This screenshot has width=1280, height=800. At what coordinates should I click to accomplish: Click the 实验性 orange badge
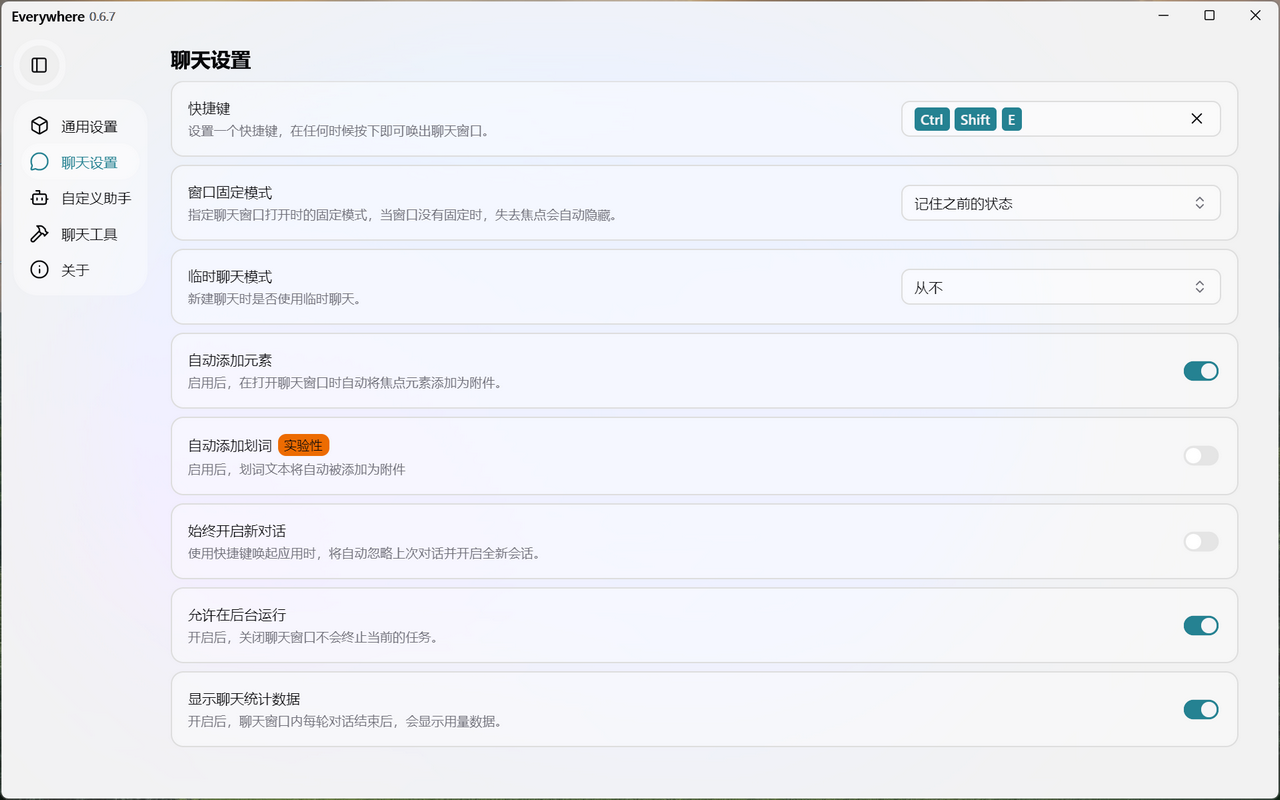[x=303, y=445]
